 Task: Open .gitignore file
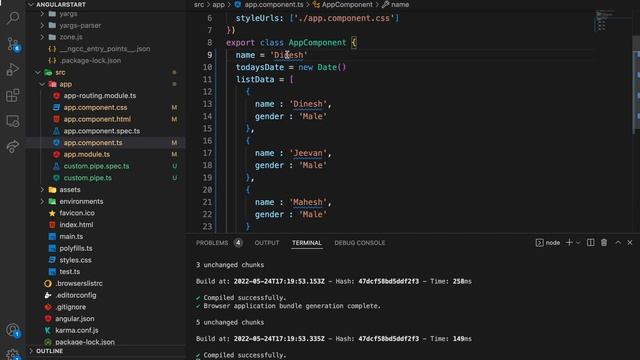tap(71, 307)
